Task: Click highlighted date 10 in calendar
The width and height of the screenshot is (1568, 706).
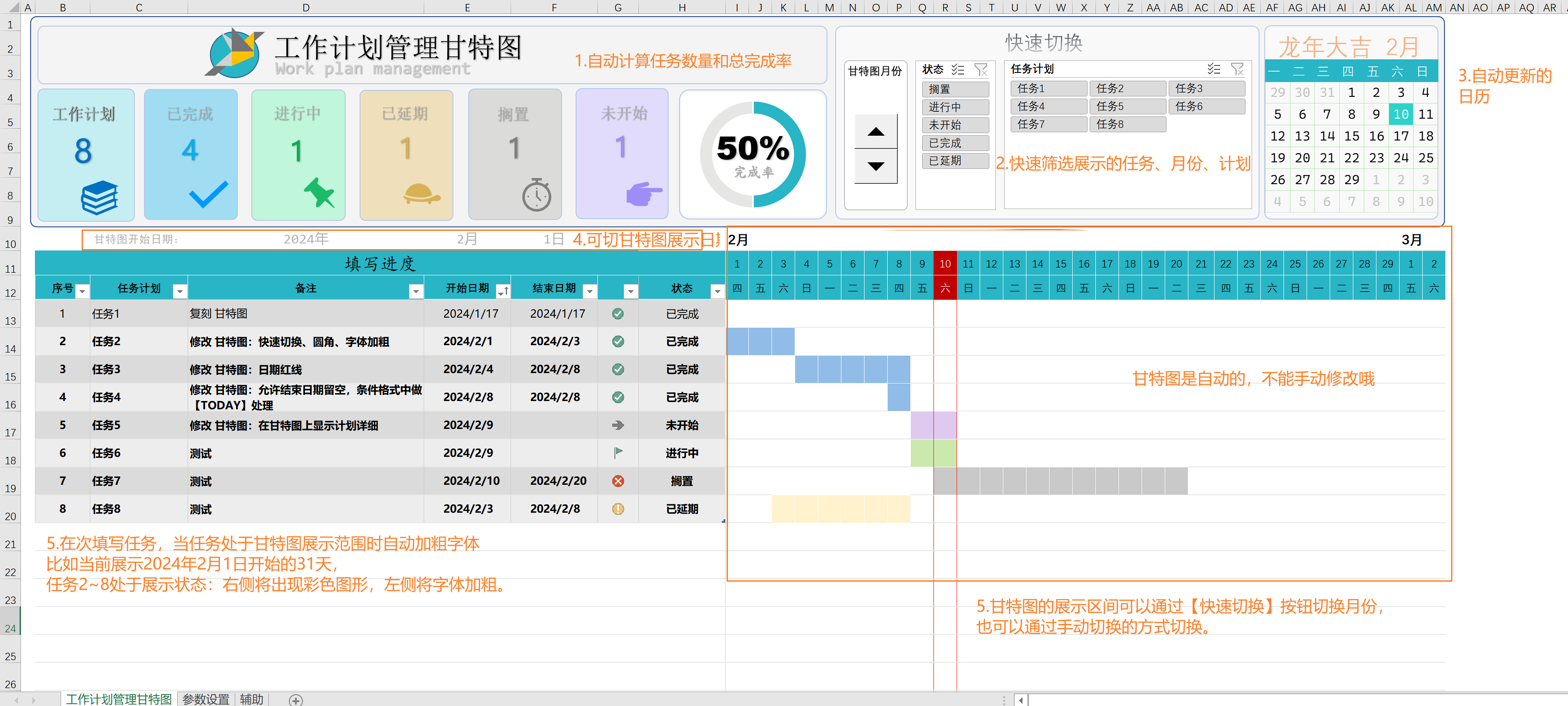Action: 1400,114
